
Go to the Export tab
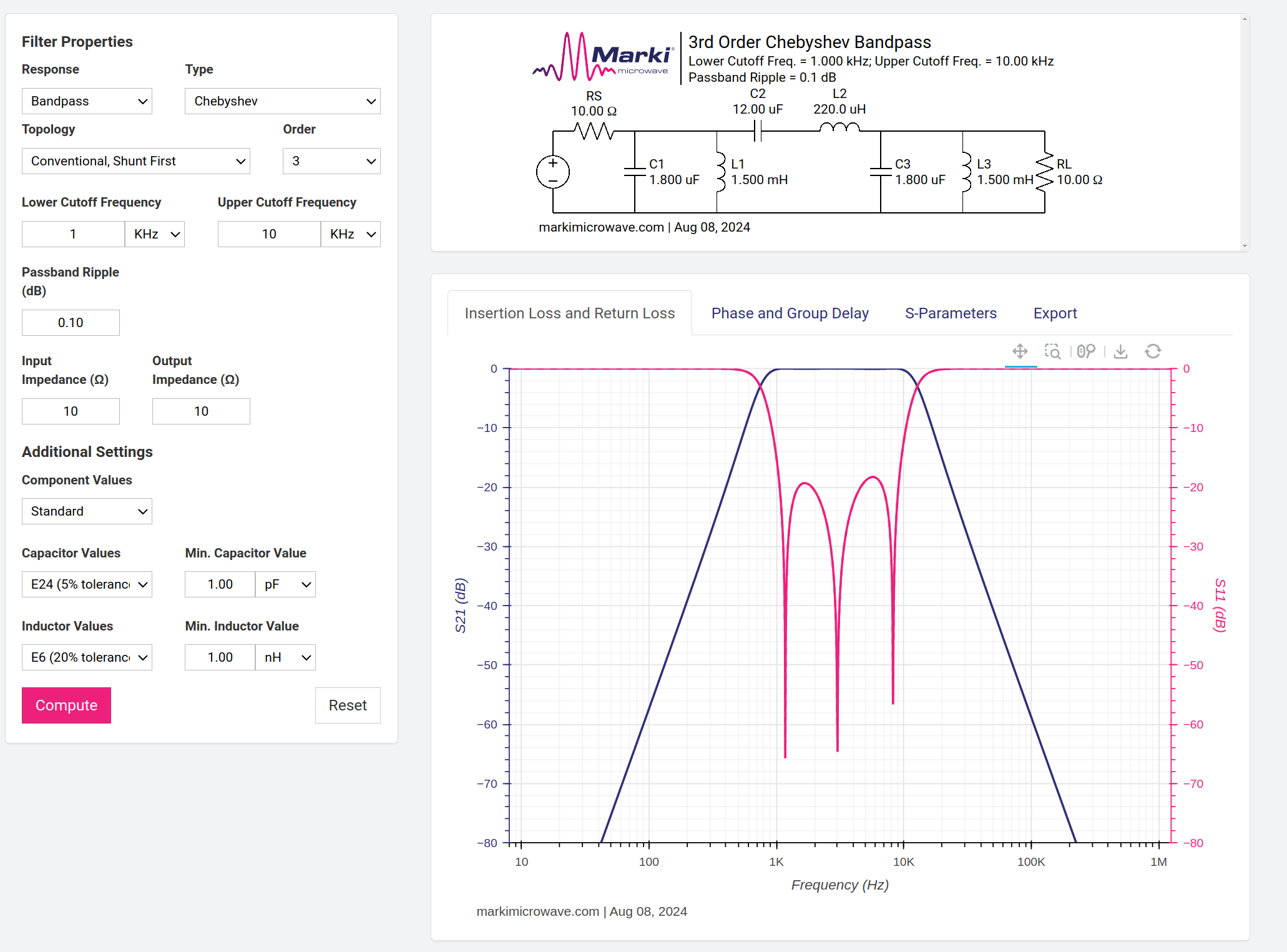coord(1055,313)
